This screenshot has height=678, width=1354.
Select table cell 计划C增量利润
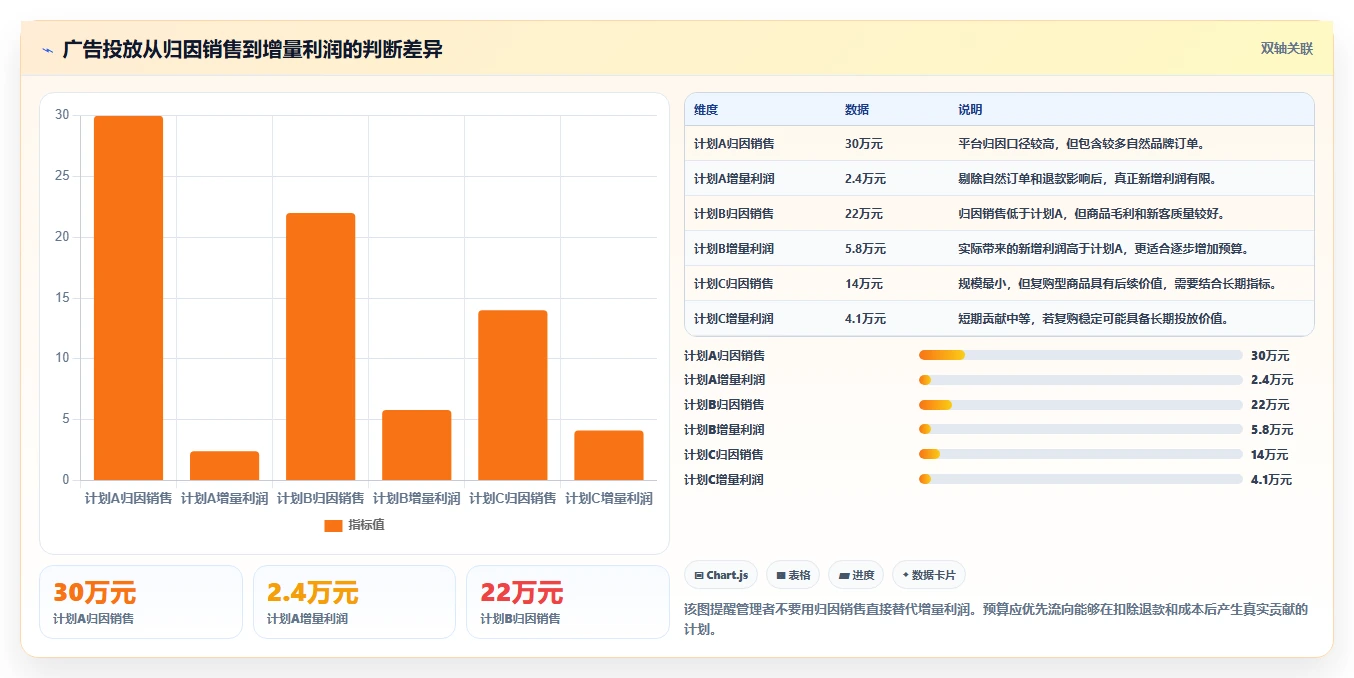tap(734, 319)
